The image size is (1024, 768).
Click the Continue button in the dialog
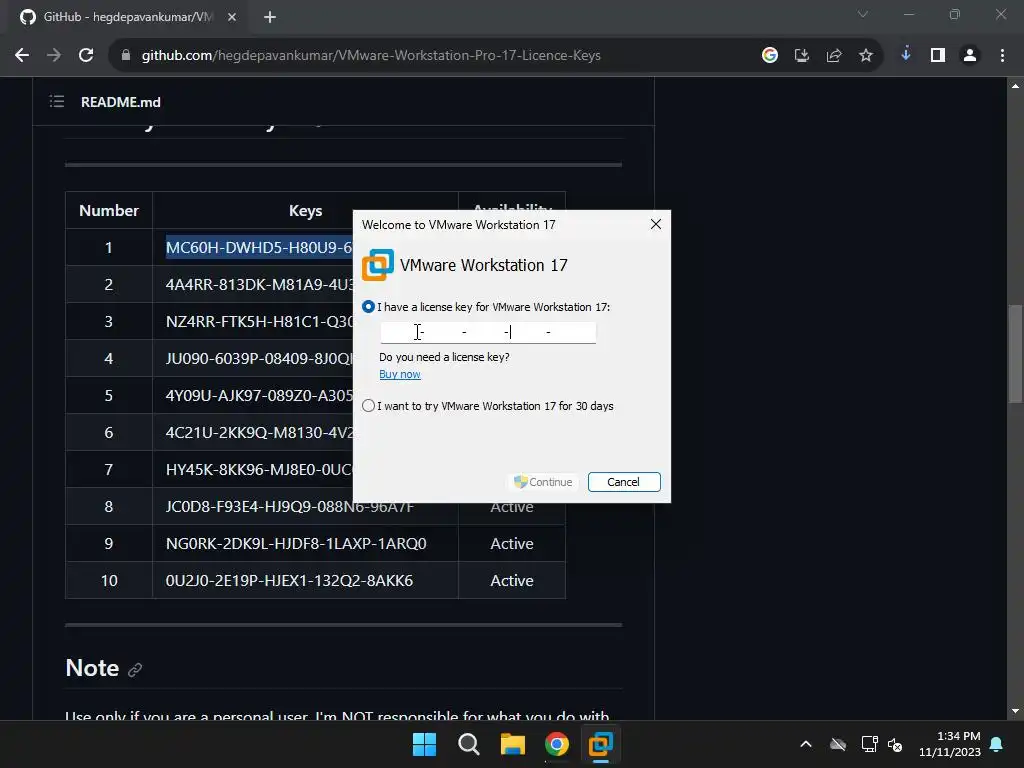point(543,482)
